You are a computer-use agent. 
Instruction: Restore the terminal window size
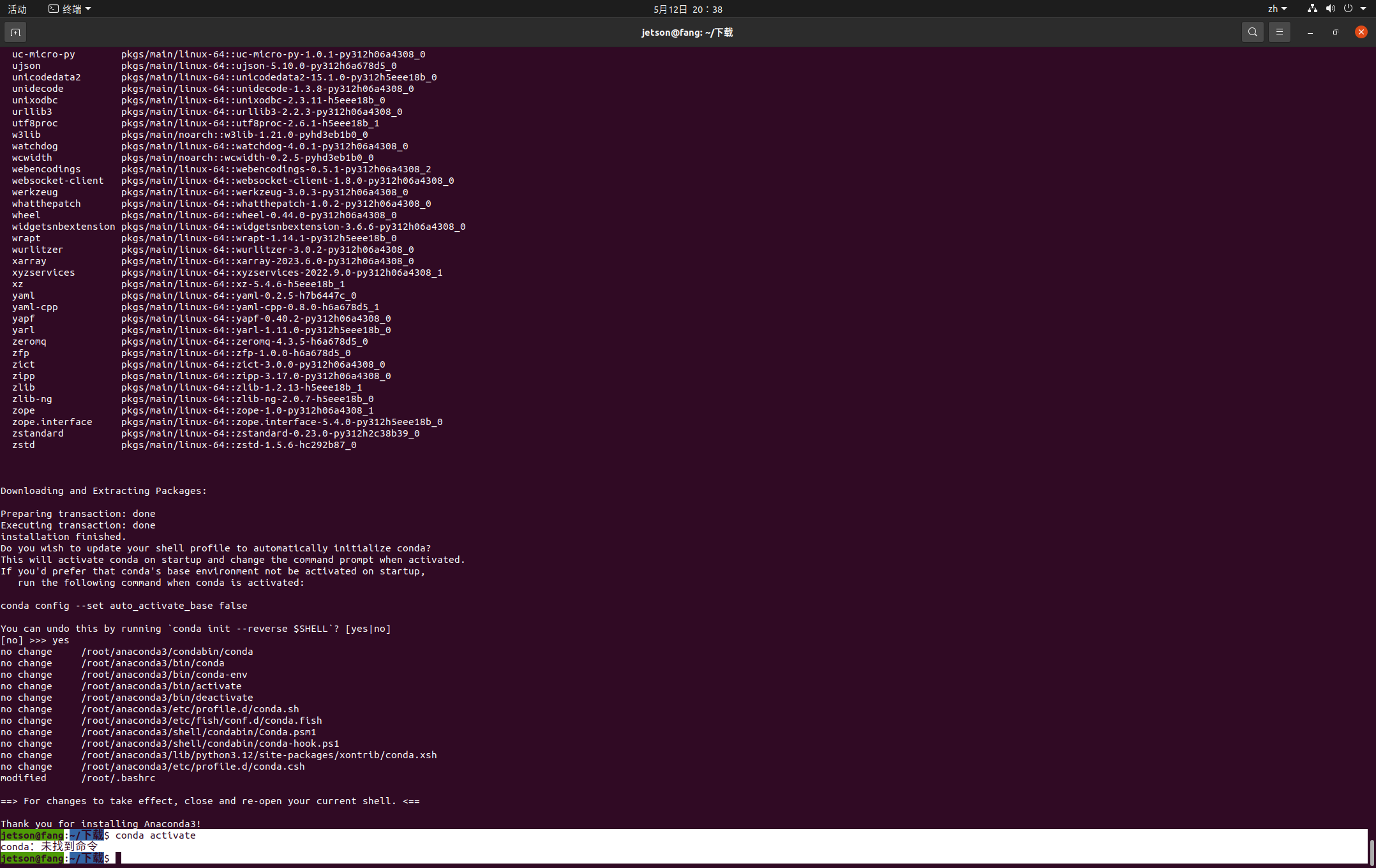pos(1335,32)
